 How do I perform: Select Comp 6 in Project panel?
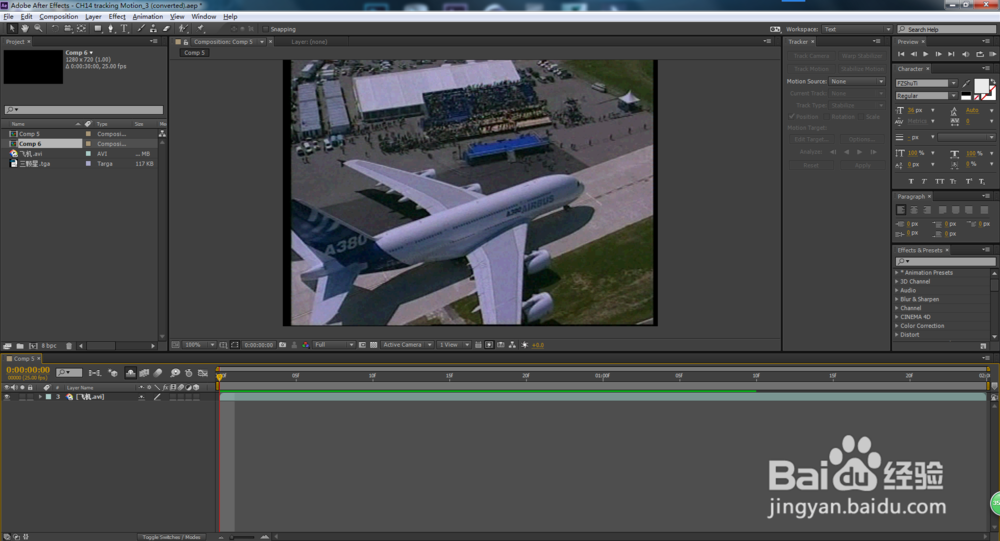coord(29,144)
